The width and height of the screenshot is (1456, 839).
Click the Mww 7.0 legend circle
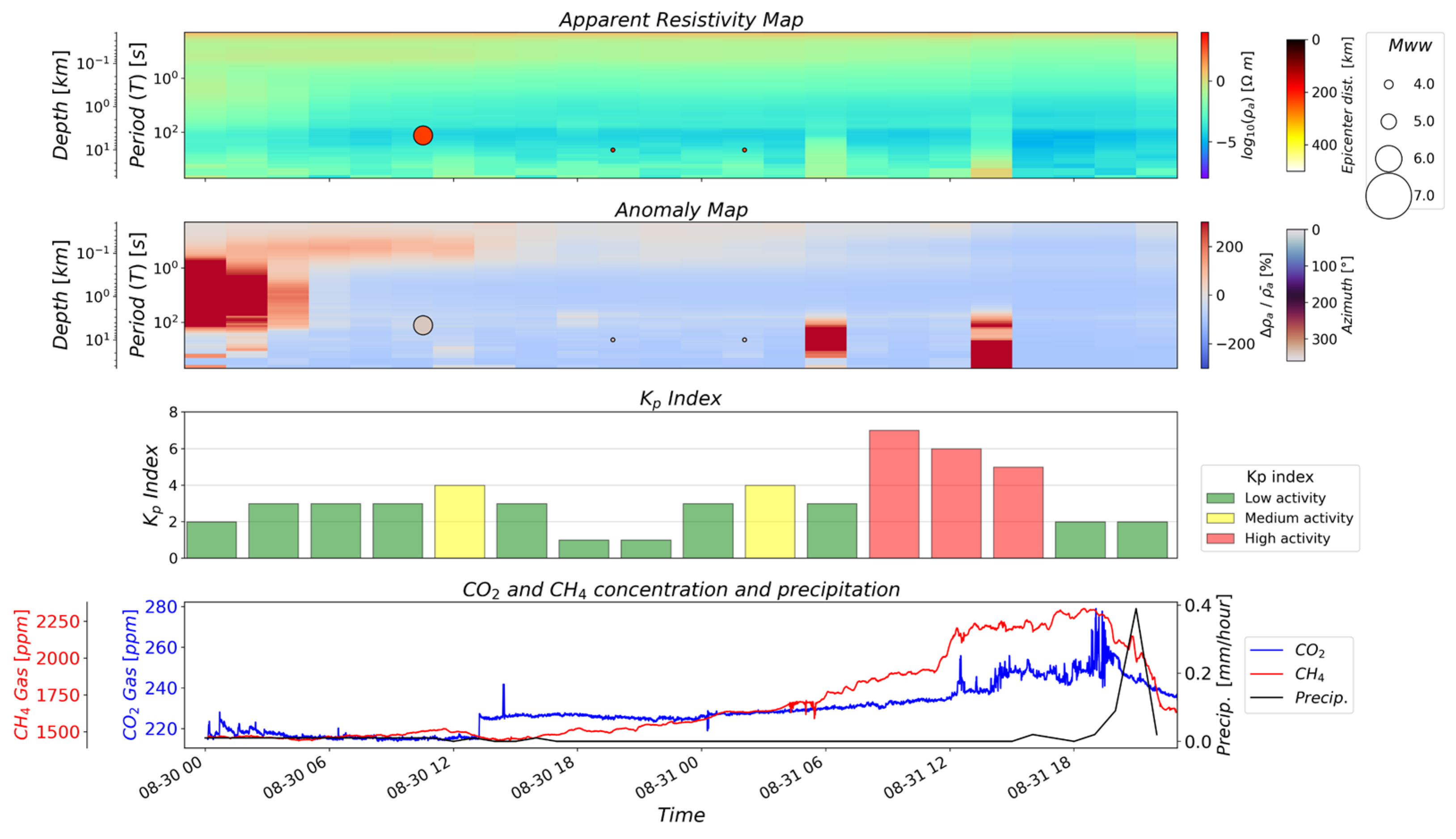[x=1388, y=196]
